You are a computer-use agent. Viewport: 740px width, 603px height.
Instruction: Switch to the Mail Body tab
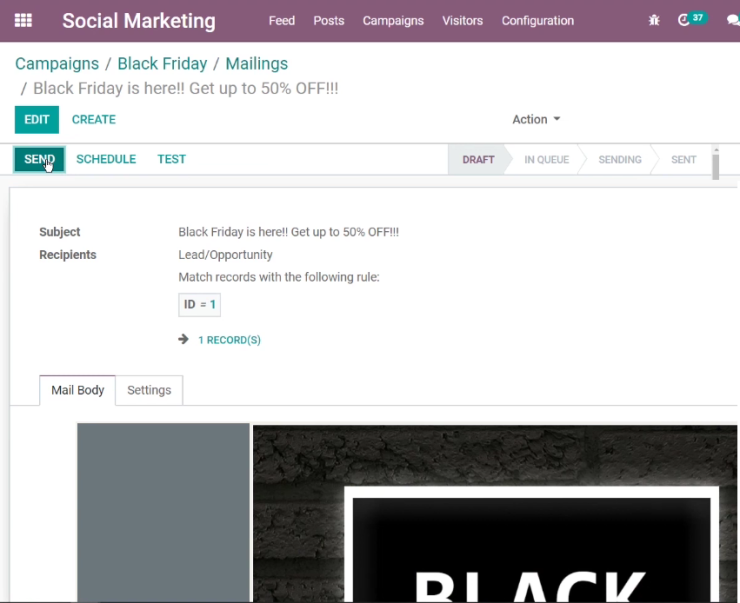coord(77,390)
